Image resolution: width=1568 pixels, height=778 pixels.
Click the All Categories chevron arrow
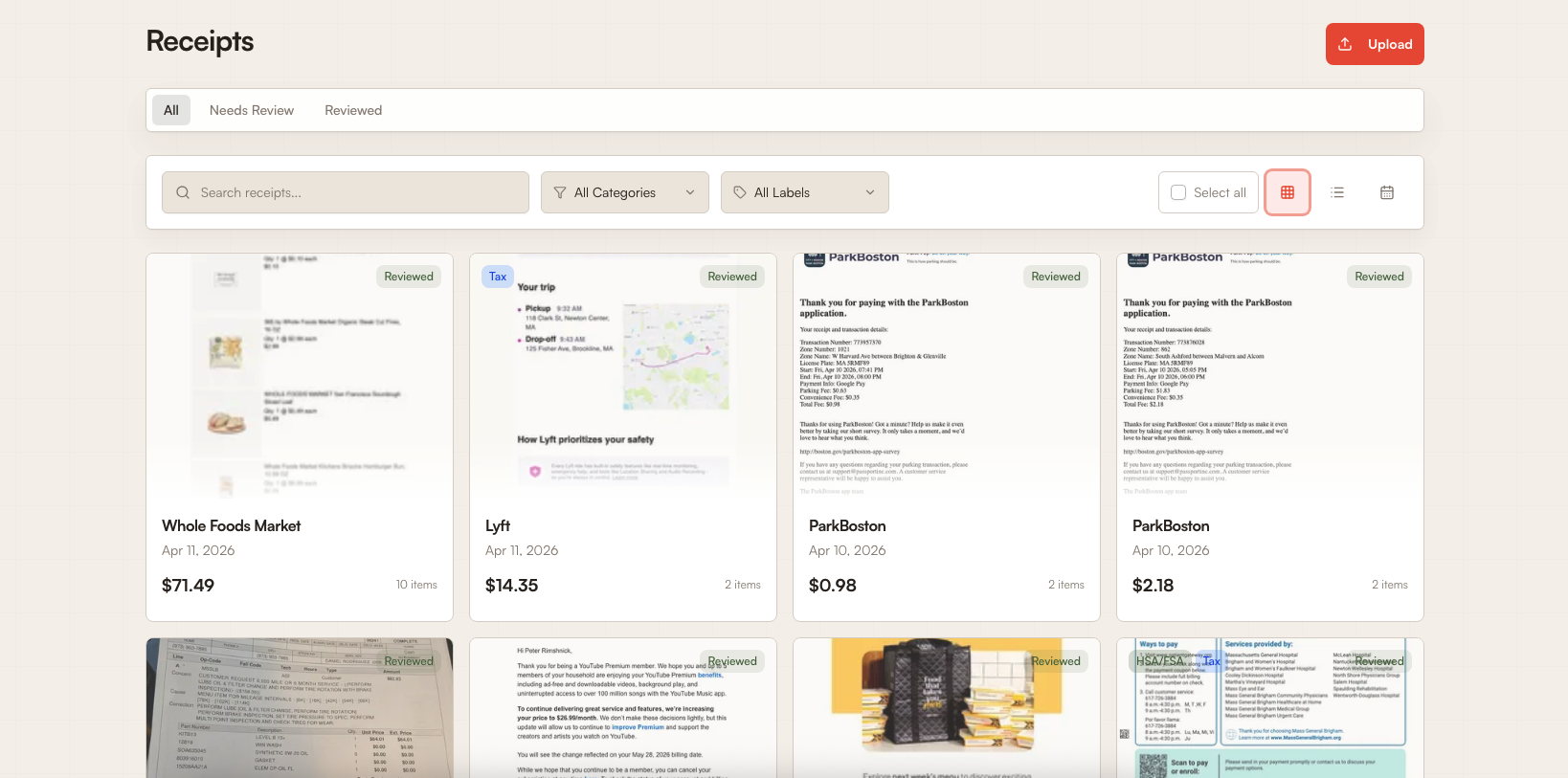[x=690, y=192]
